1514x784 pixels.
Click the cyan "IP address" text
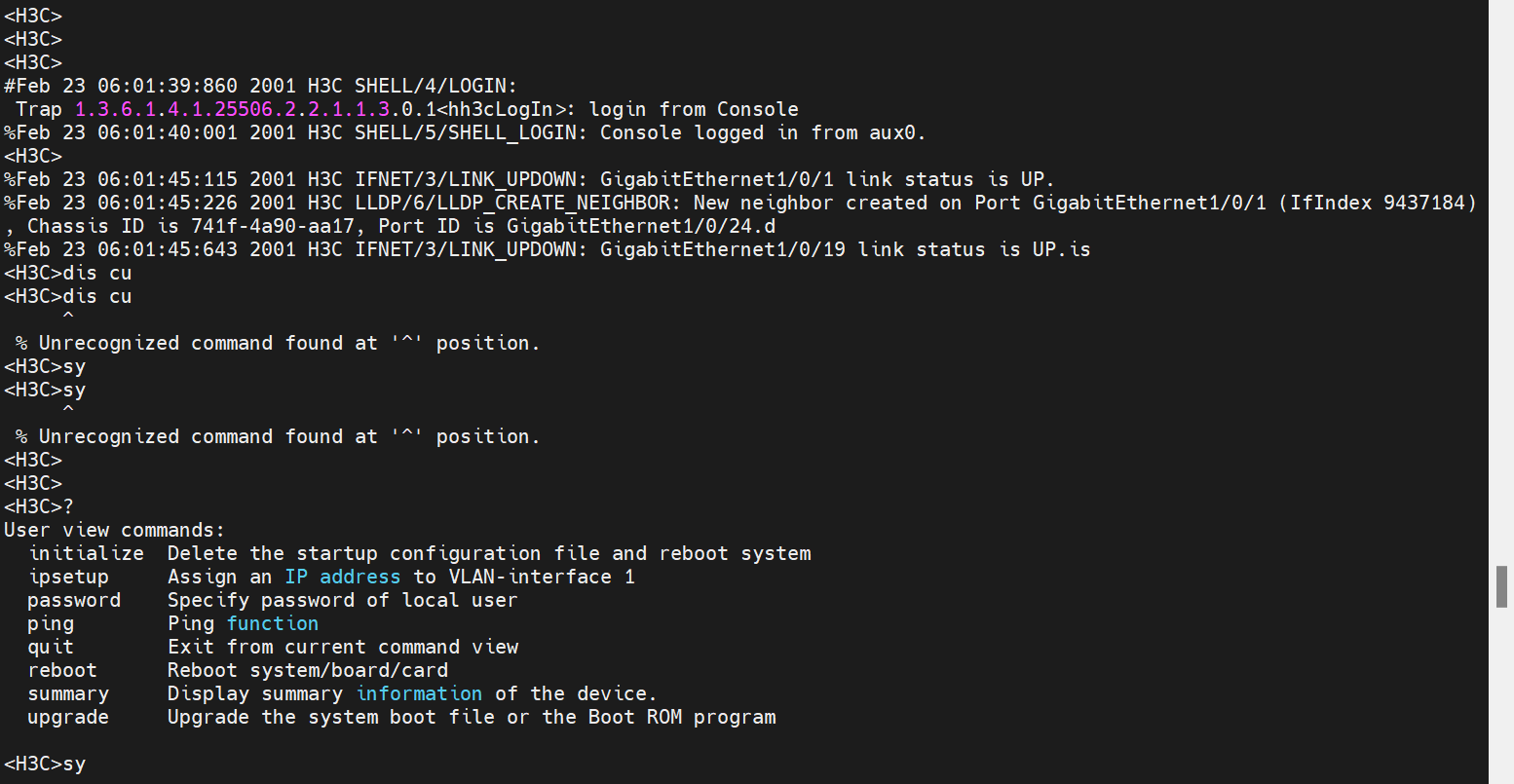pos(342,577)
